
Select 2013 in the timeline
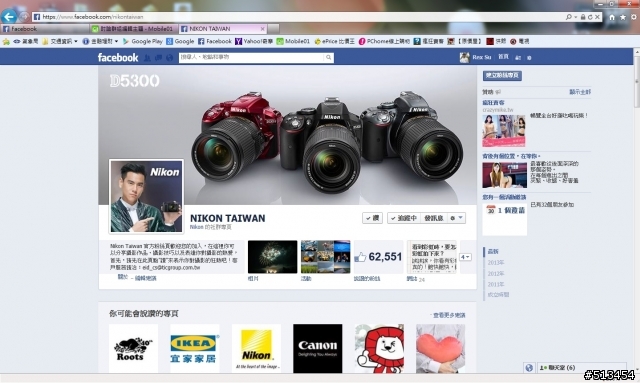[x=496, y=263]
